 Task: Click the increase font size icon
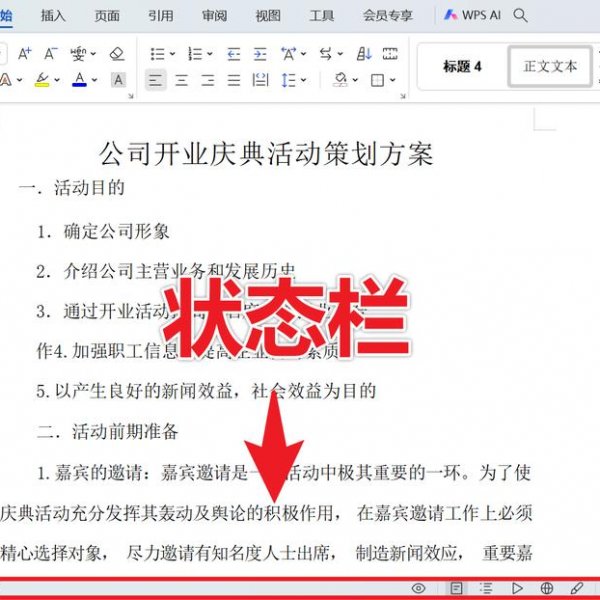pos(25,53)
